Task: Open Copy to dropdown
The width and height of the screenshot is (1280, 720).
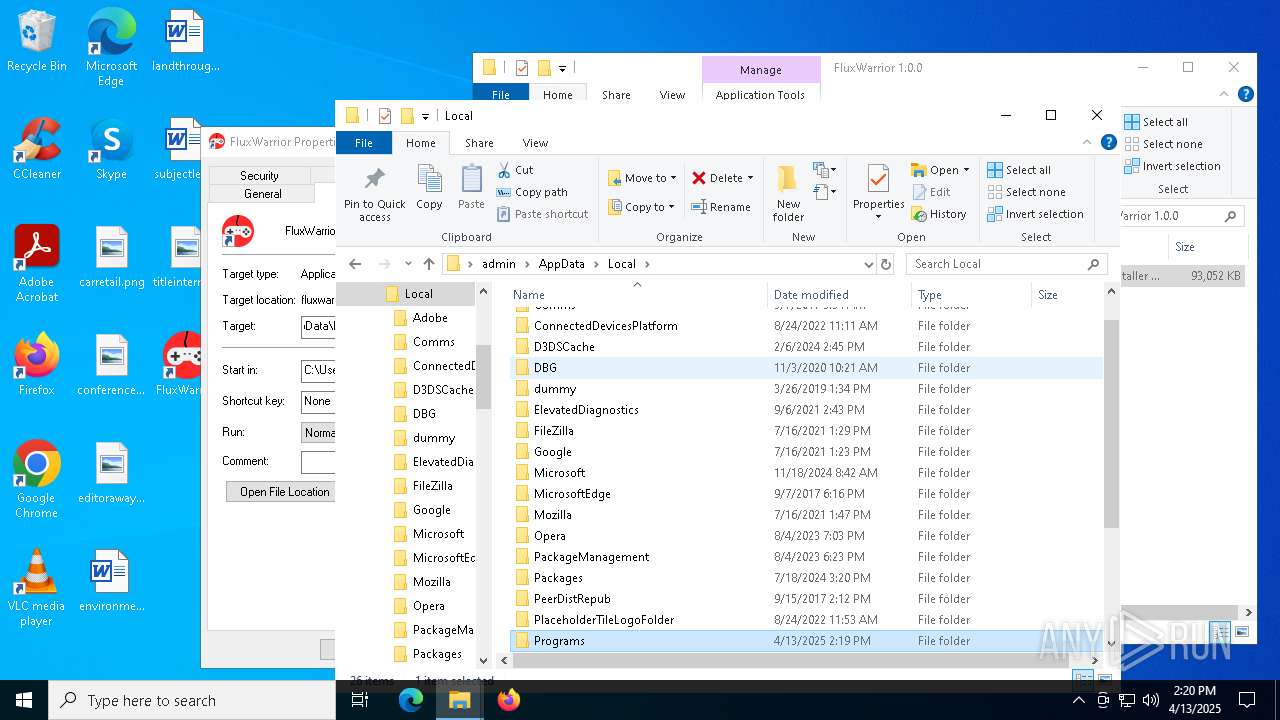Action: [642, 207]
